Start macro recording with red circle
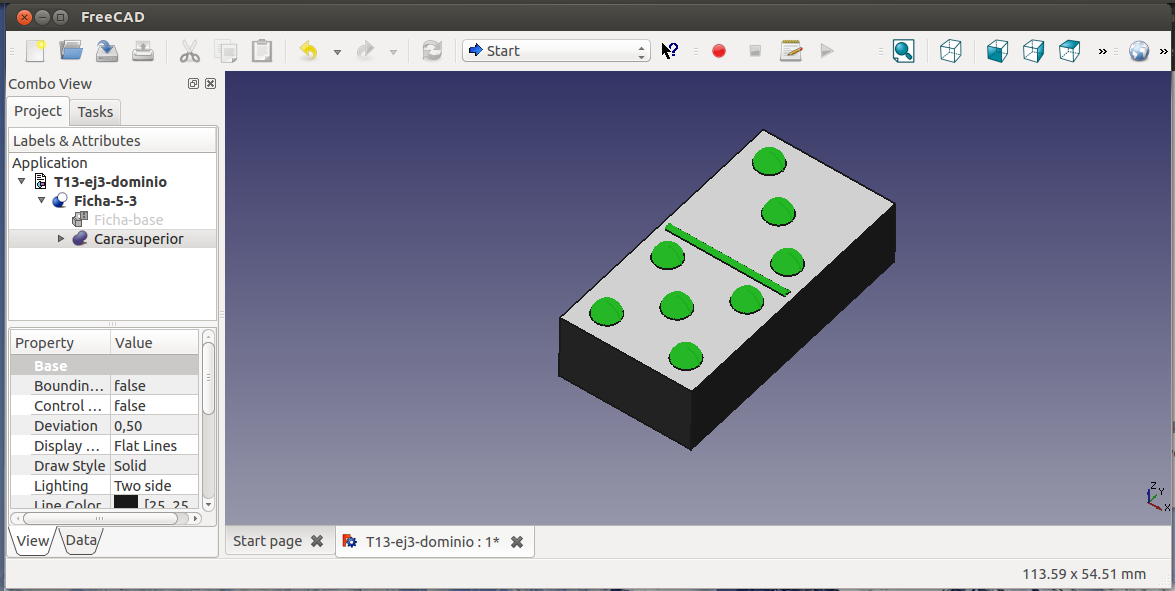 coord(718,51)
